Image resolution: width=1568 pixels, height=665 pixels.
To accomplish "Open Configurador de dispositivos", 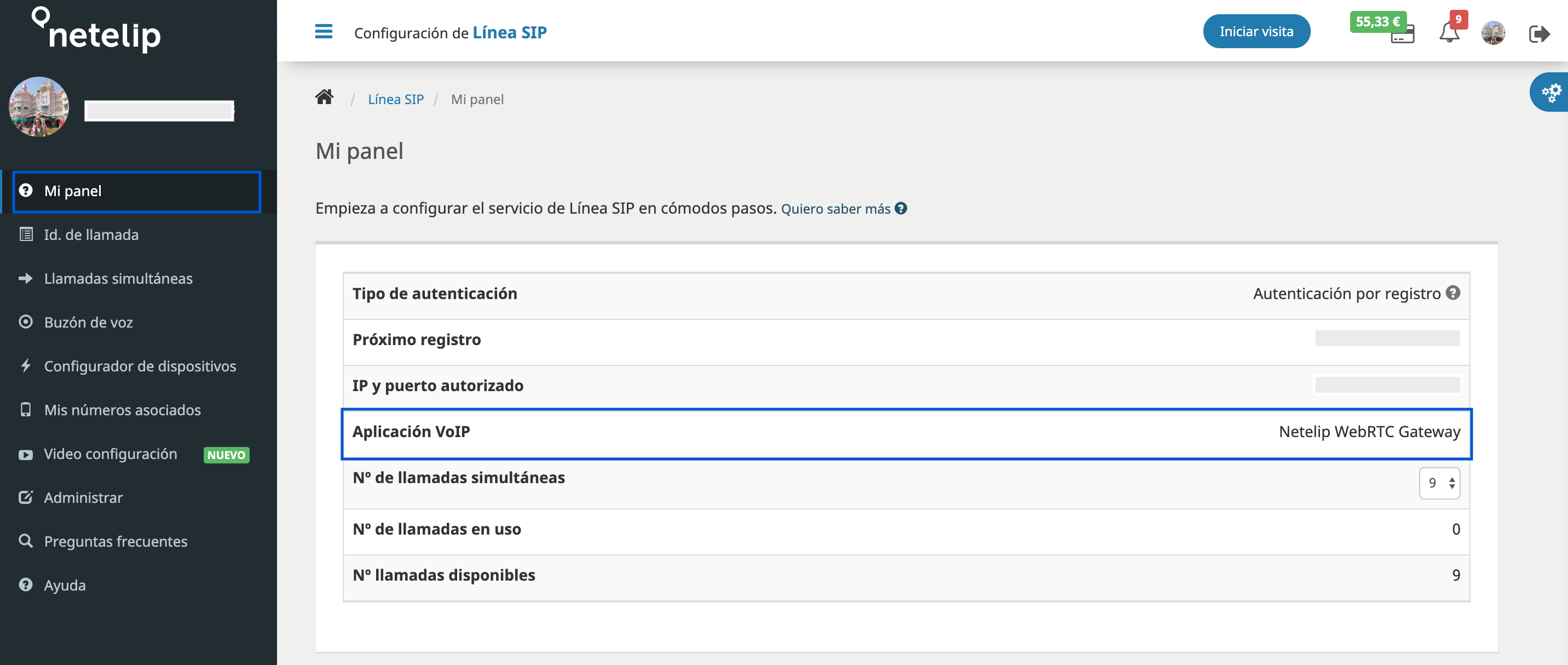I will (x=140, y=366).
